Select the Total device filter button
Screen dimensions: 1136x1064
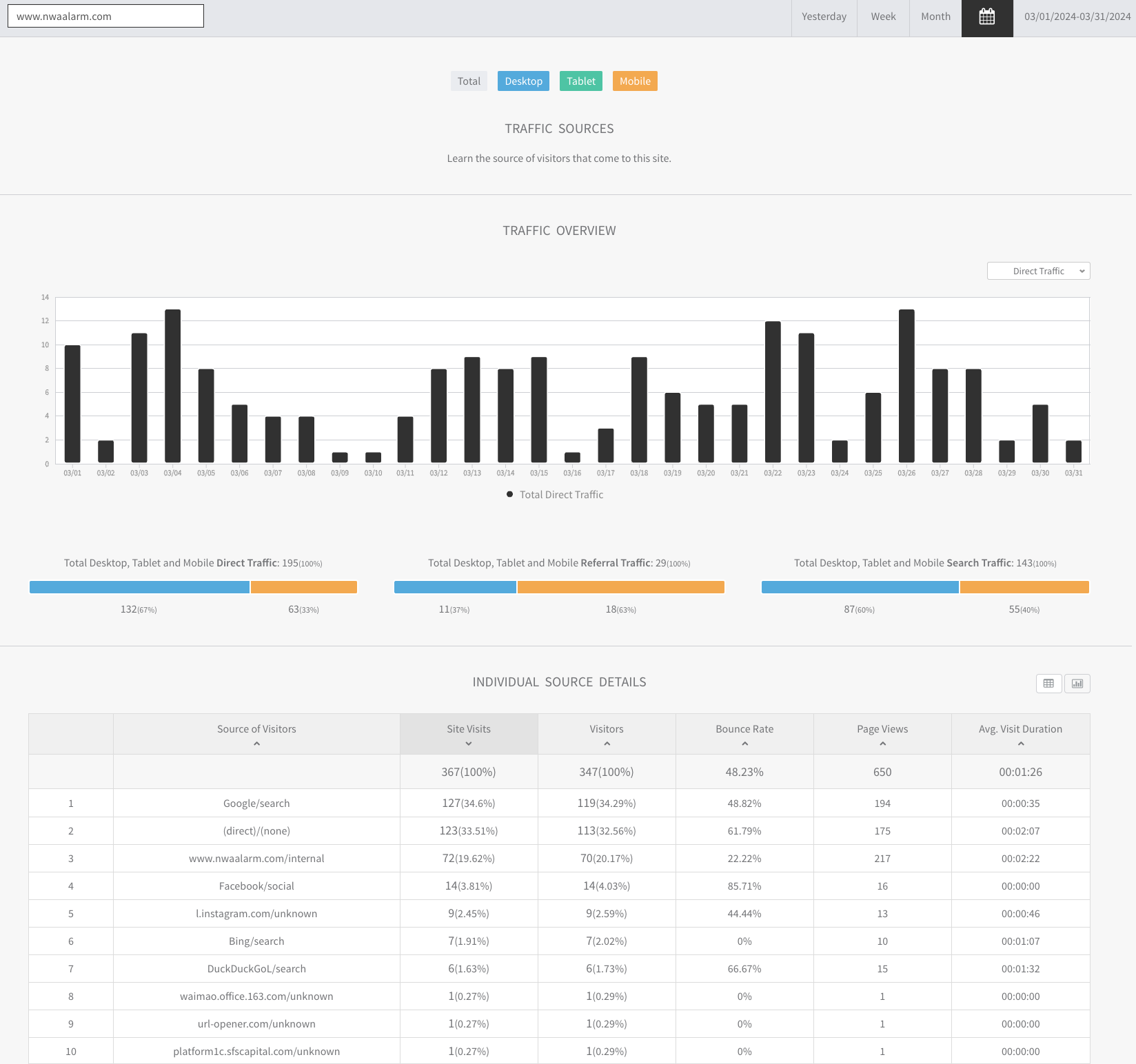[469, 81]
